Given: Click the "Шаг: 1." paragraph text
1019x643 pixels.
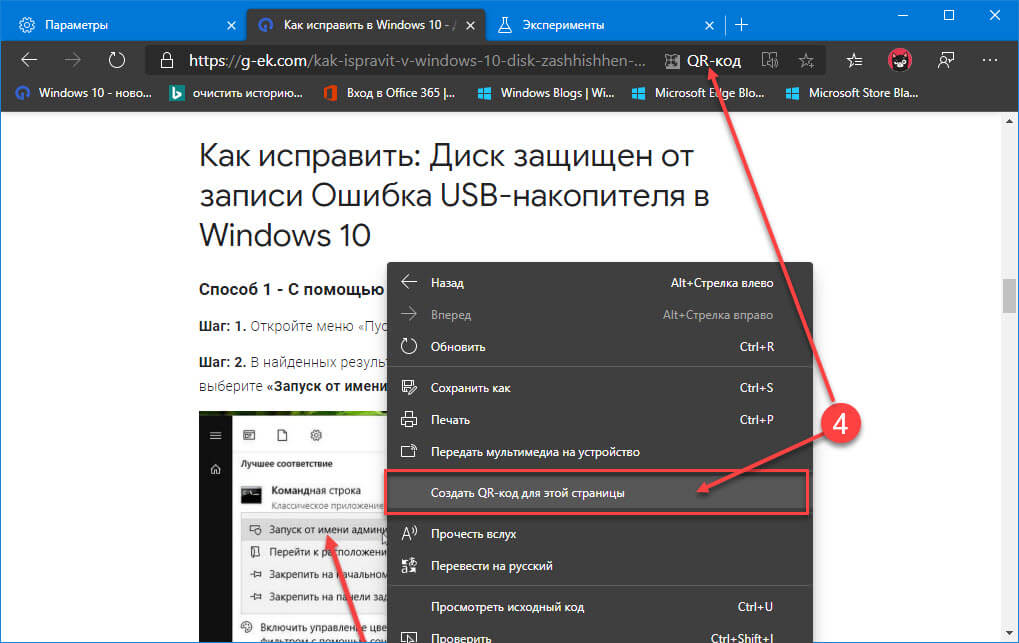Looking at the screenshot, I should coord(293,326).
